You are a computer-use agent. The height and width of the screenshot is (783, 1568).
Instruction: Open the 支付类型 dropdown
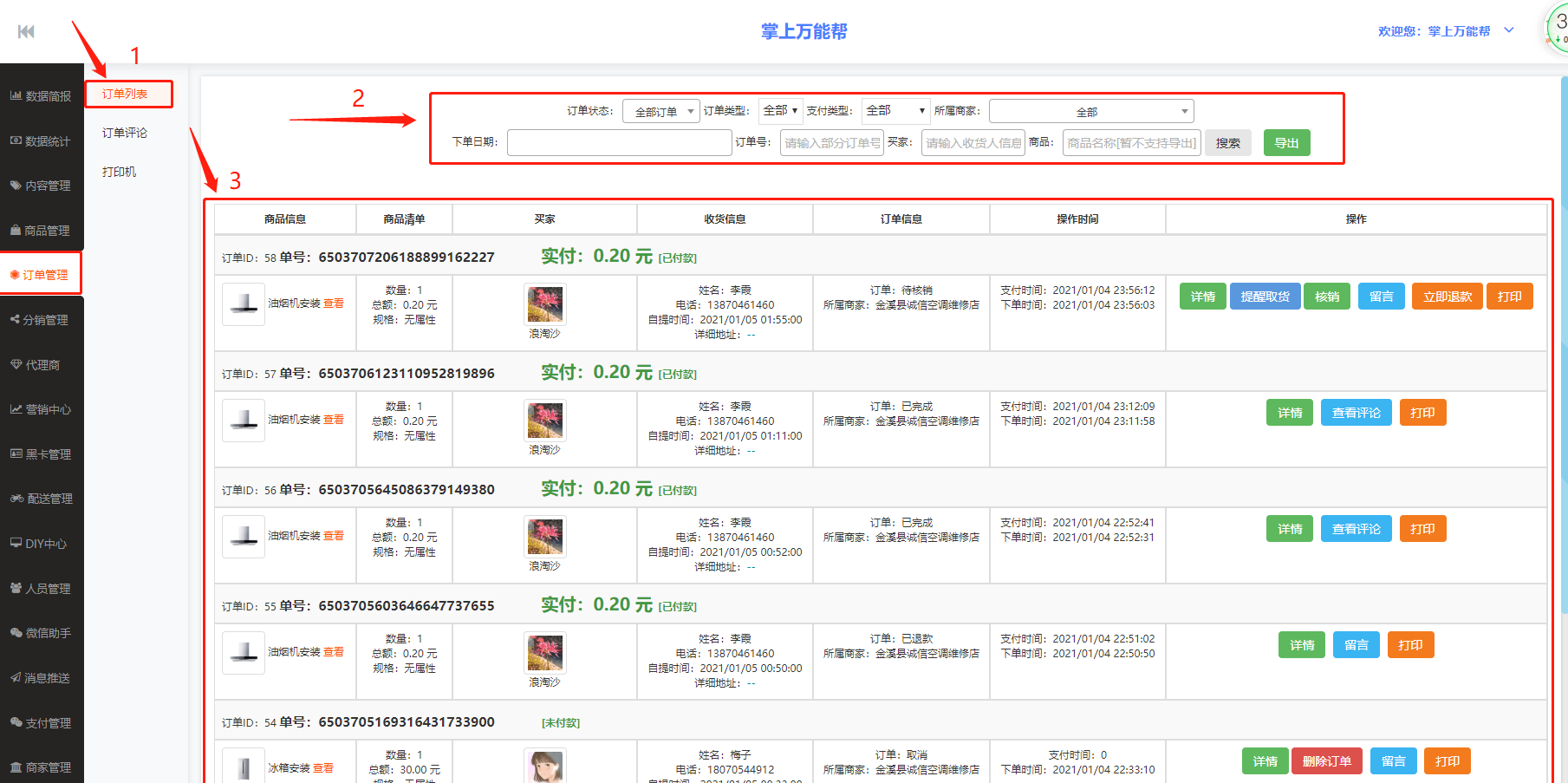click(895, 111)
